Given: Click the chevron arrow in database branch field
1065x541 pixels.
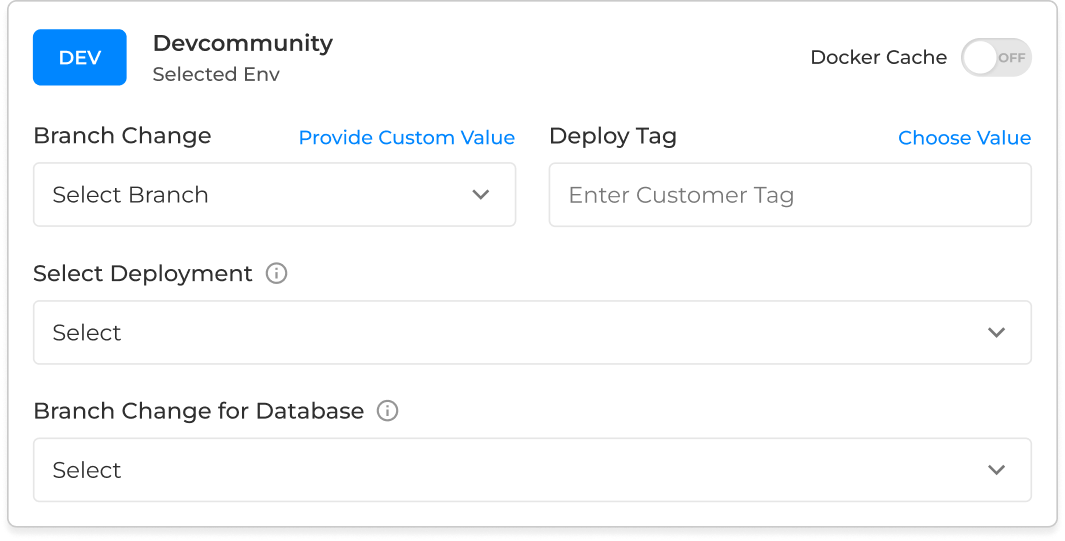Looking at the screenshot, I should 996,470.
